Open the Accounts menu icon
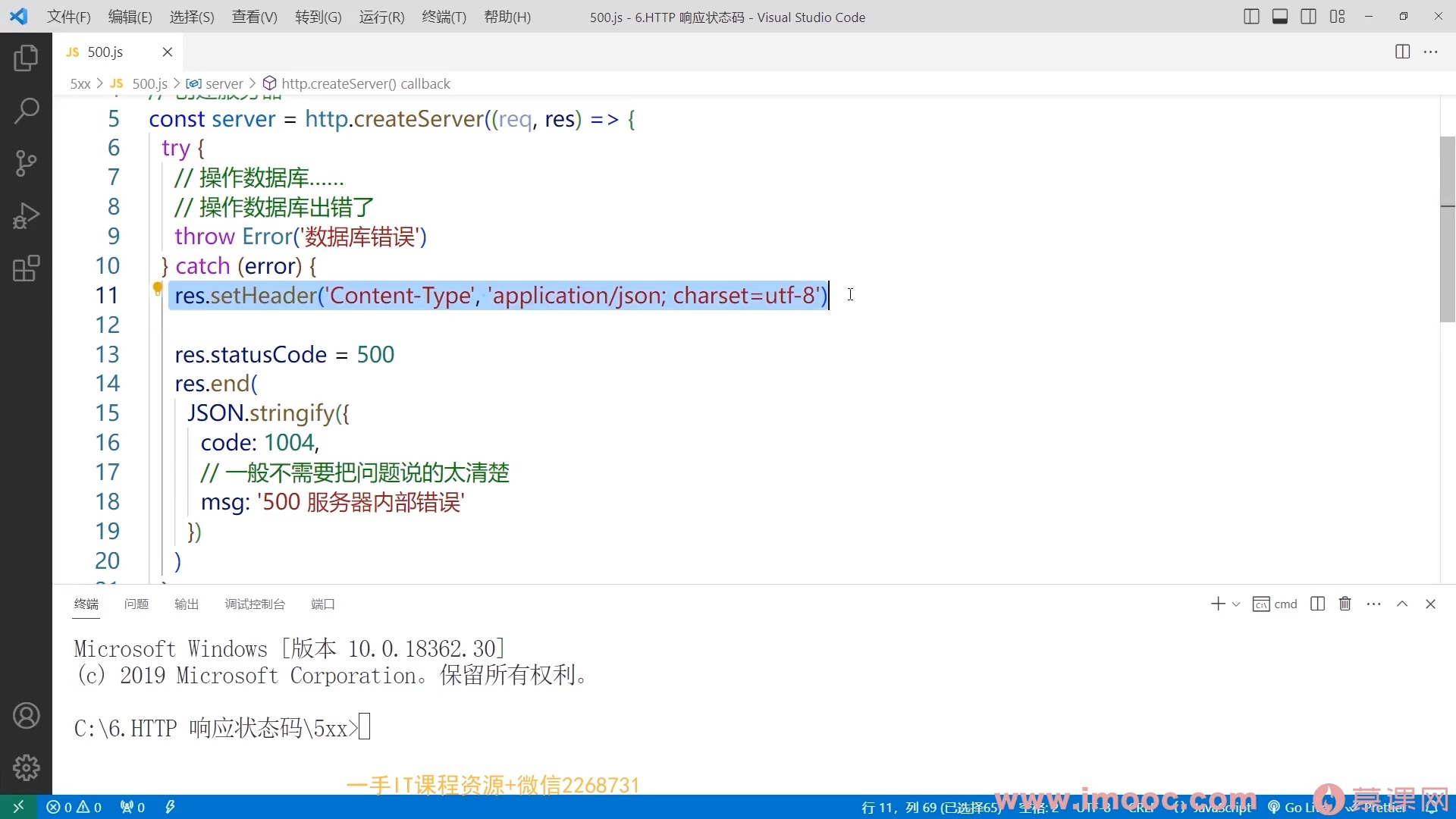This screenshot has height=819, width=1456. [26, 716]
